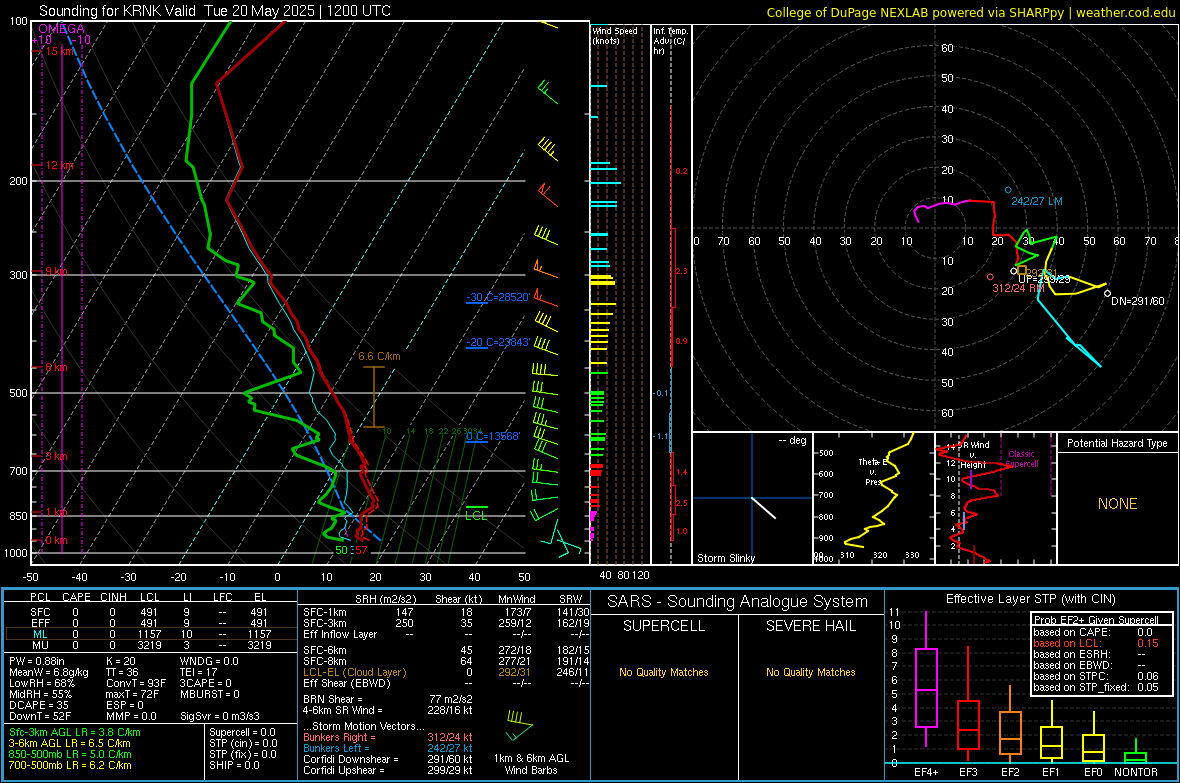Click 'No Quality Matches' under SUPERCELL
The height and width of the screenshot is (783, 1180).
click(x=664, y=672)
